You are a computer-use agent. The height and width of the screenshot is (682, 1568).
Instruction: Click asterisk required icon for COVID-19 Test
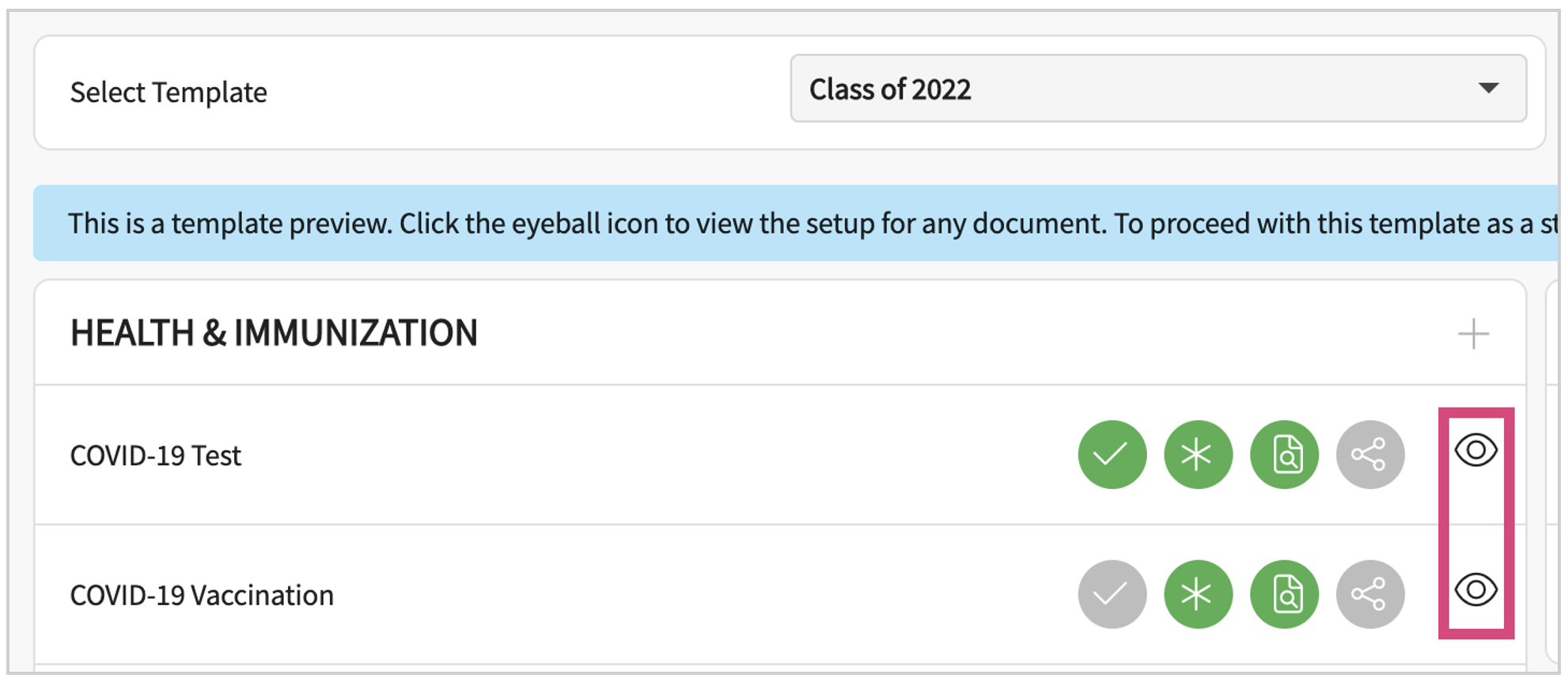coord(1198,454)
